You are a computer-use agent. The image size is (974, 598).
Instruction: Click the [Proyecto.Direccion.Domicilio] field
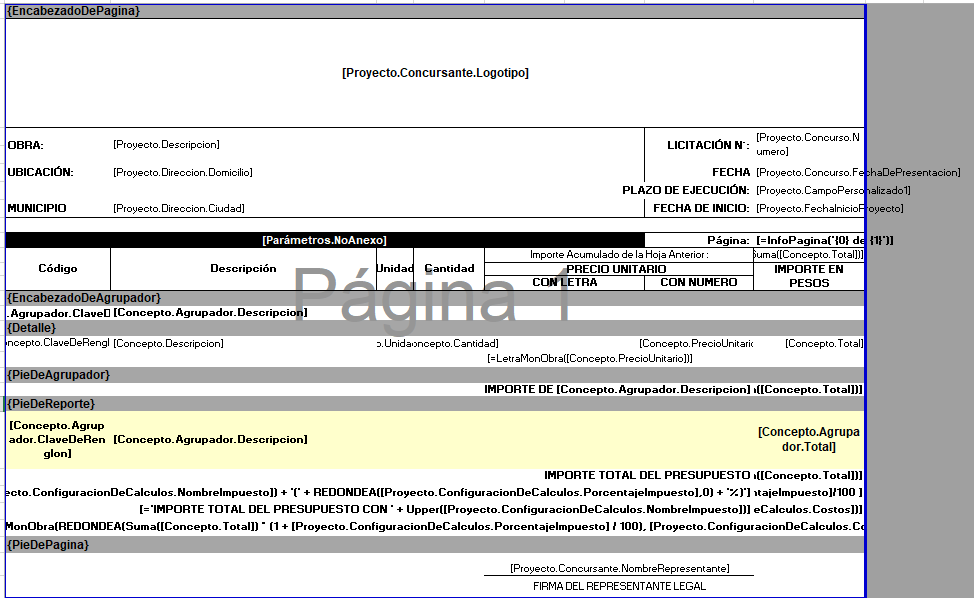click(183, 172)
